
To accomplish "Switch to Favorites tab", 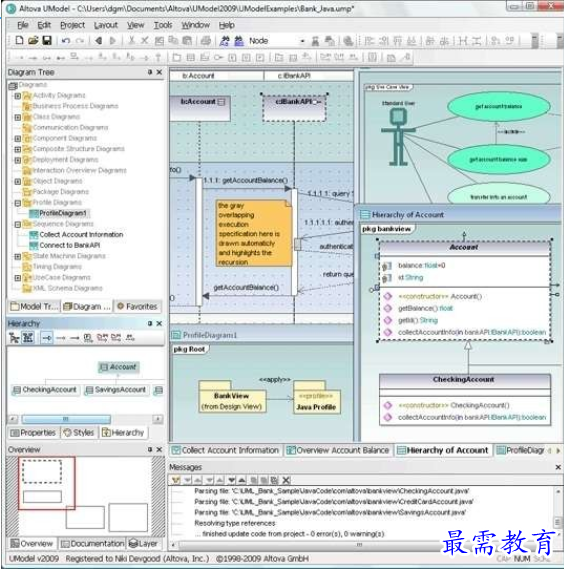I will tap(137, 306).
